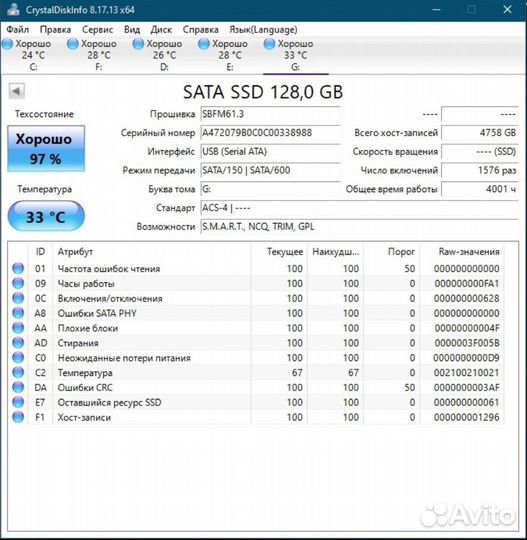Click raw value 000000000FA1
This screenshot has height=540, width=527.
467,283
